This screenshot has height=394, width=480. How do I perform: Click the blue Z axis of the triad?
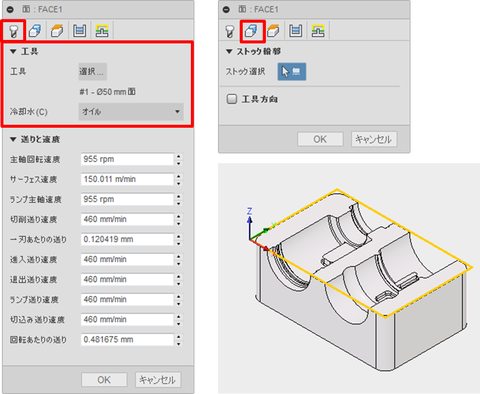250,225
